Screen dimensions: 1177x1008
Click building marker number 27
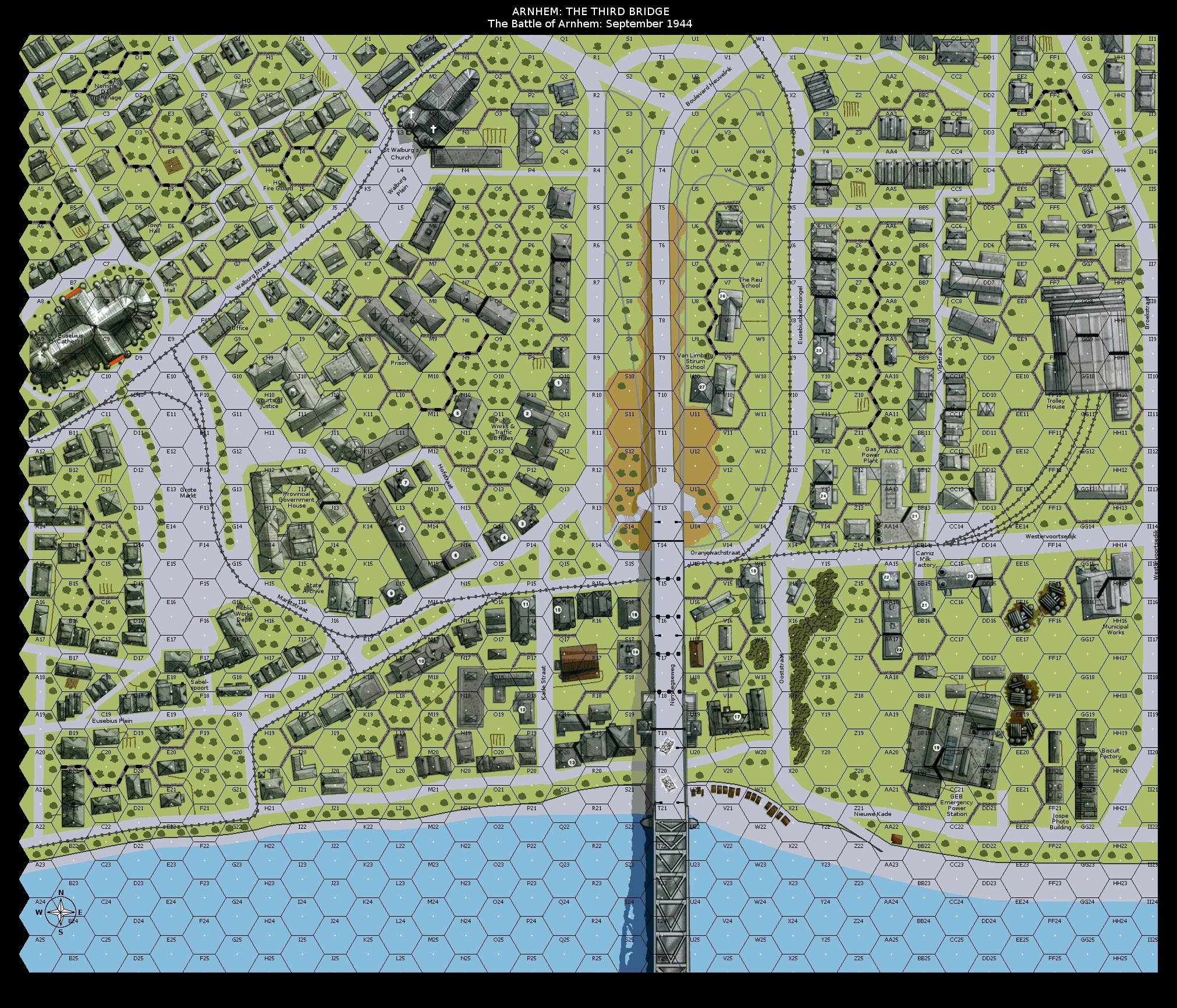pyautogui.click(x=702, y=387)
